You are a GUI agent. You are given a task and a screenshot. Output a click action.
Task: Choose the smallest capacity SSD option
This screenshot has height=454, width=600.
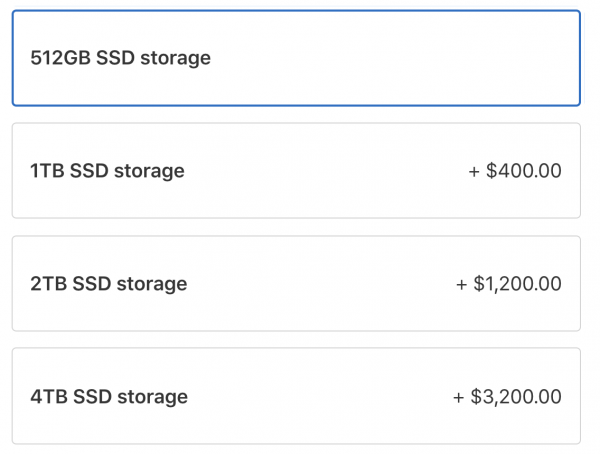pyautogui.click(x=296, y=58)
